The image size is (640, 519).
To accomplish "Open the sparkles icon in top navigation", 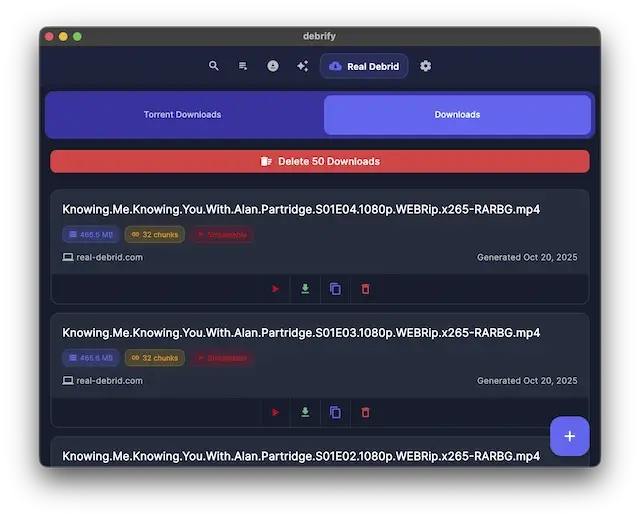I will click(302, 66).
